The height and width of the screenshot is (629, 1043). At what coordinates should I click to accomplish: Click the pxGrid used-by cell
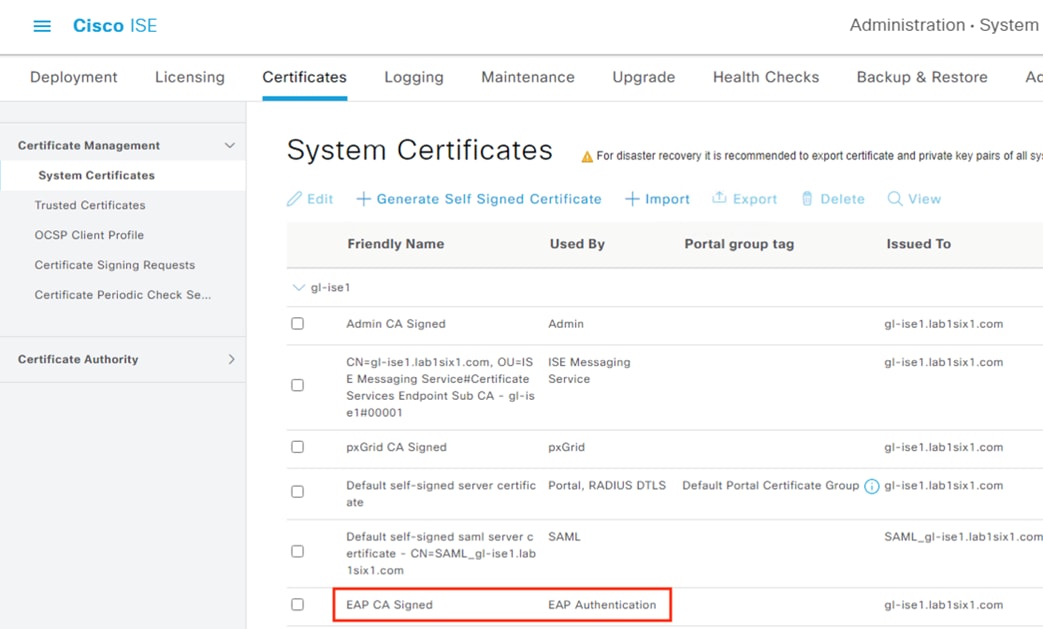(x=567, y=447)
